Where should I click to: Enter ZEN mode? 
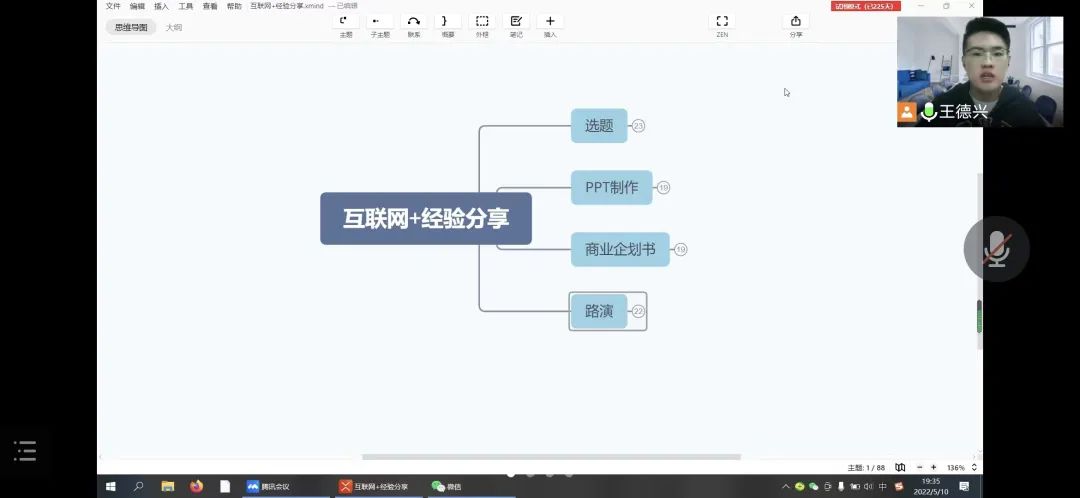(722, 21)
